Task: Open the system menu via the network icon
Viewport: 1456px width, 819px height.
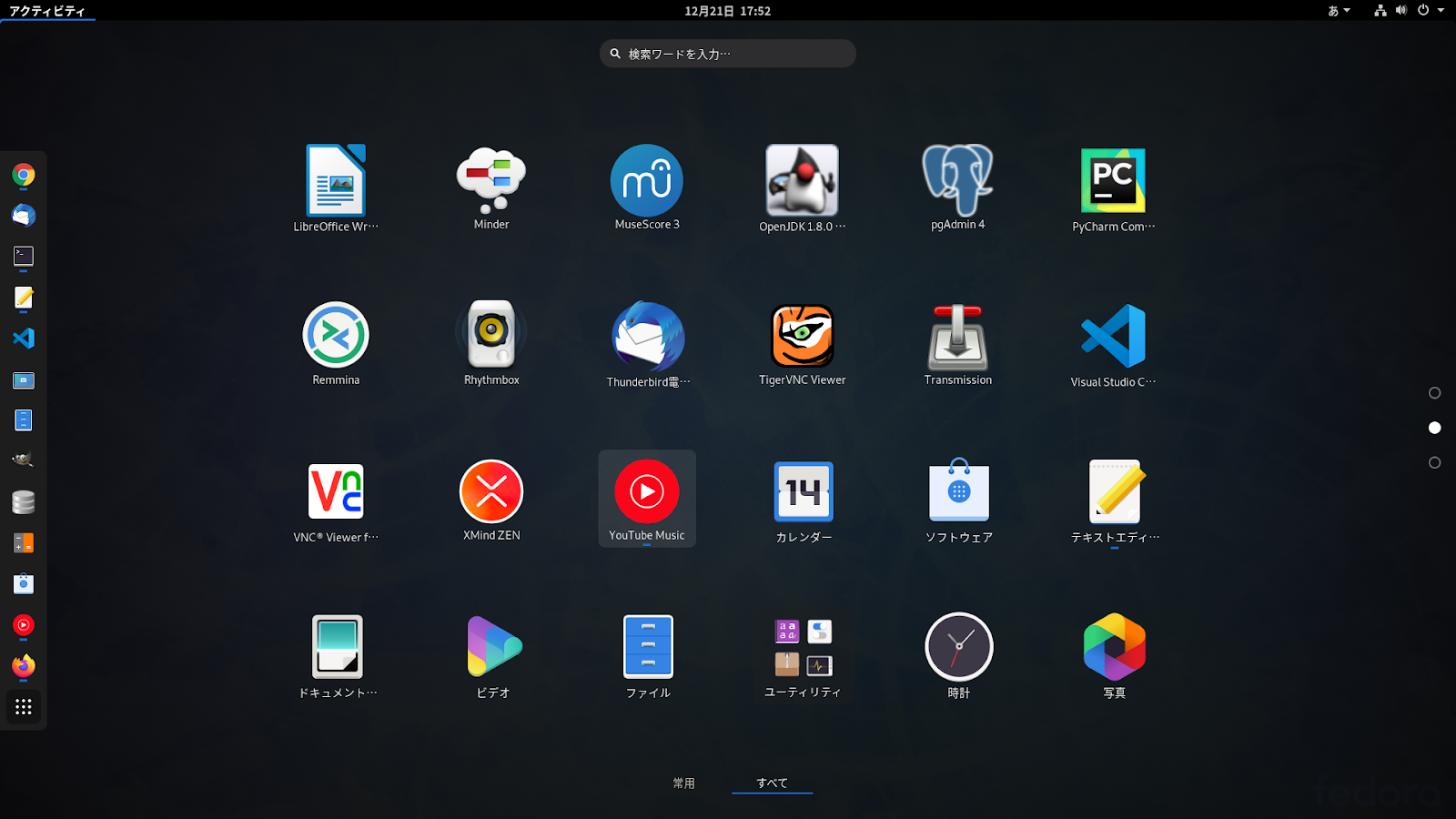Action: pyautogui.click(x=1380, y=11)
